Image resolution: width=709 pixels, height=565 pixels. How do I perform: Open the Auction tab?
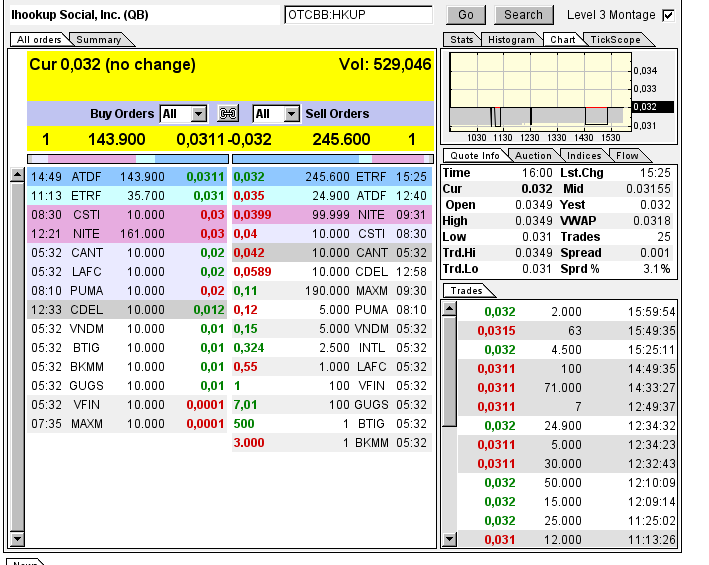(x=532, y=156)
